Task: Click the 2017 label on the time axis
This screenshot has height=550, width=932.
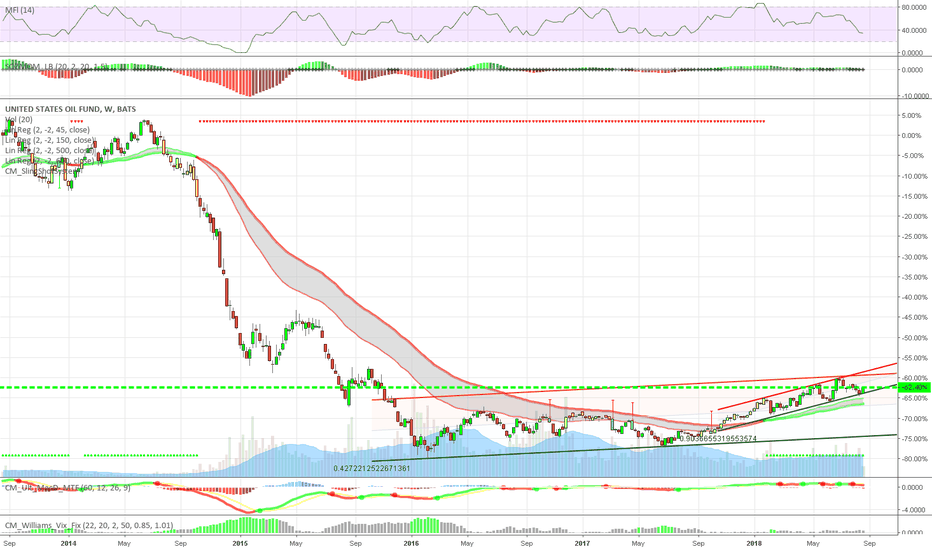Action: 582,543
